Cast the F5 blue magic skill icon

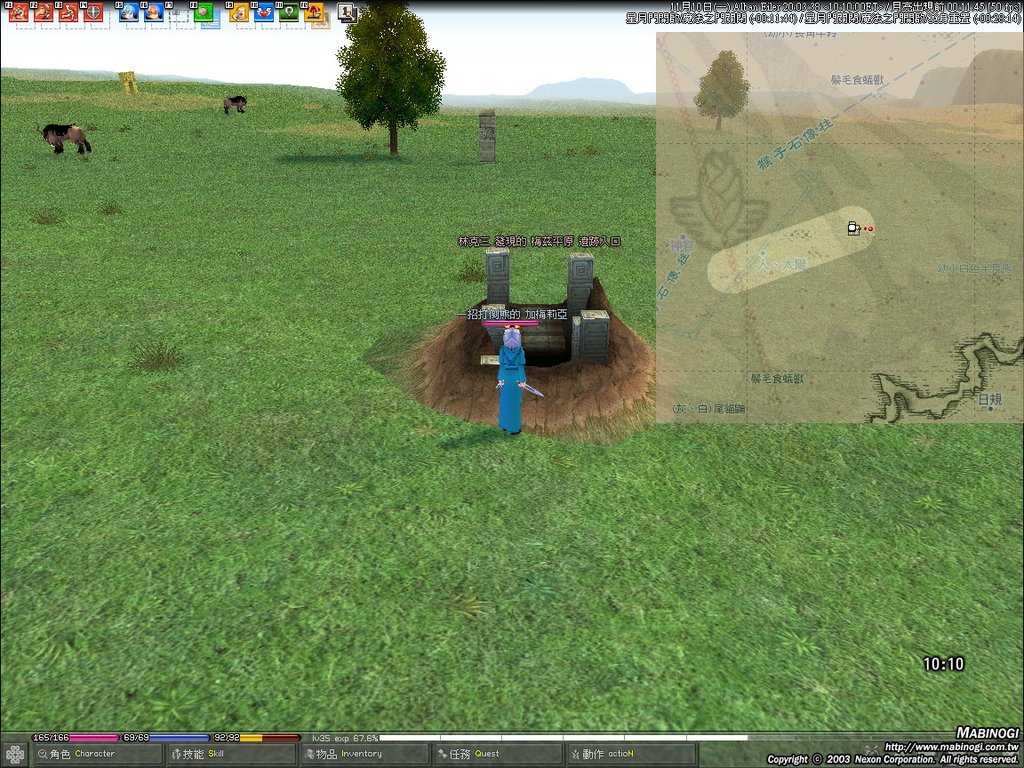pyautogui.click(x=129, y=12)
